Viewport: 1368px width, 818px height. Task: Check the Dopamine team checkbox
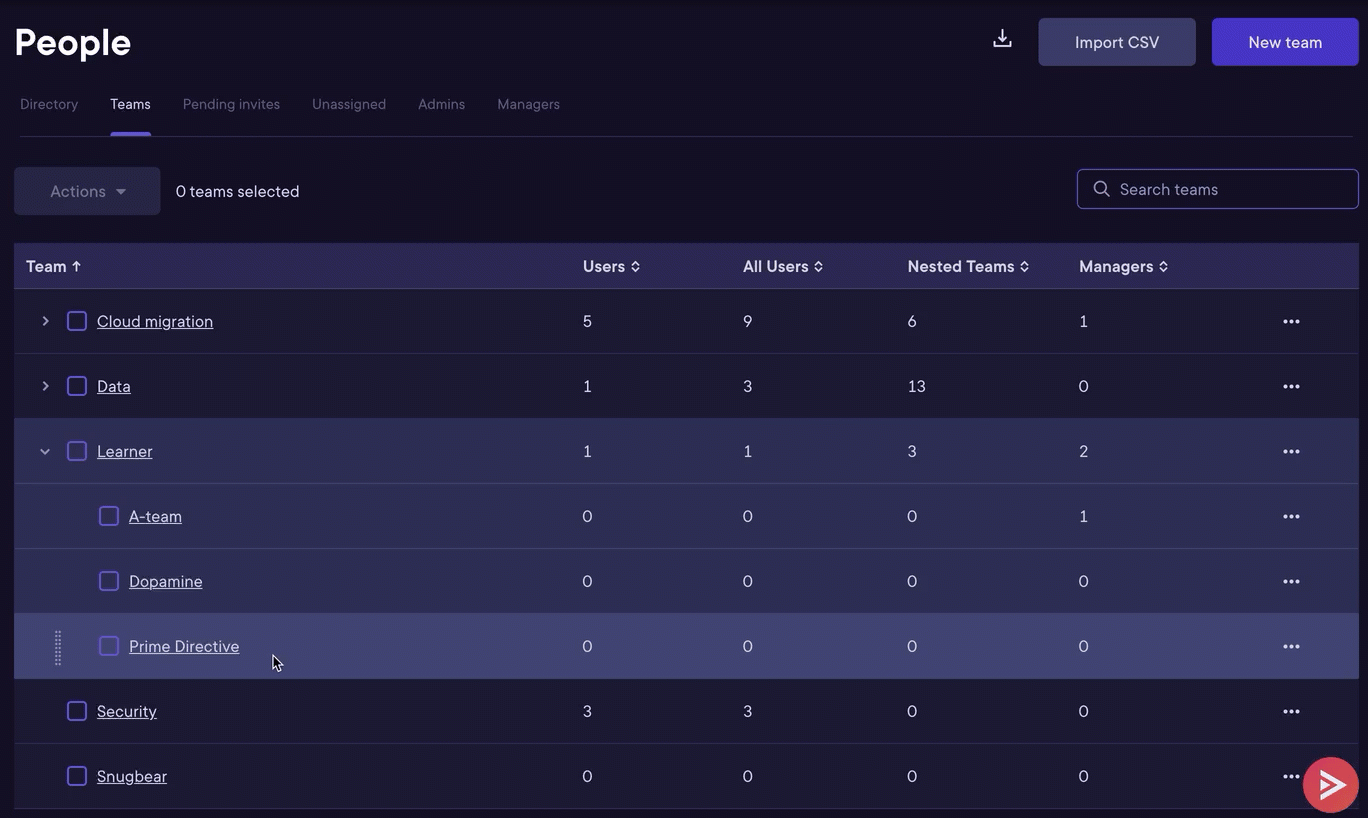108,581
